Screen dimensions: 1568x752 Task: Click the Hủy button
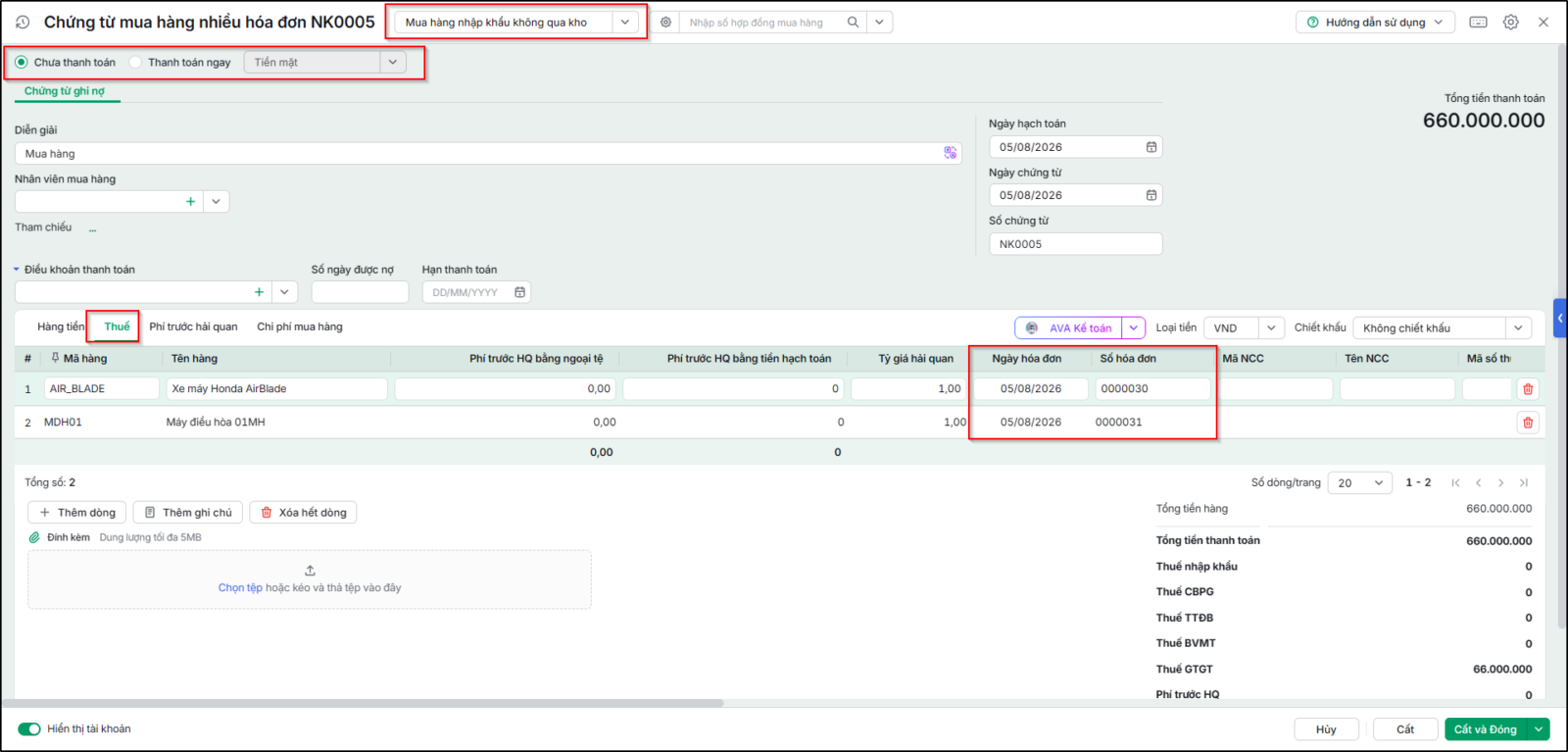click(1326, 729)
